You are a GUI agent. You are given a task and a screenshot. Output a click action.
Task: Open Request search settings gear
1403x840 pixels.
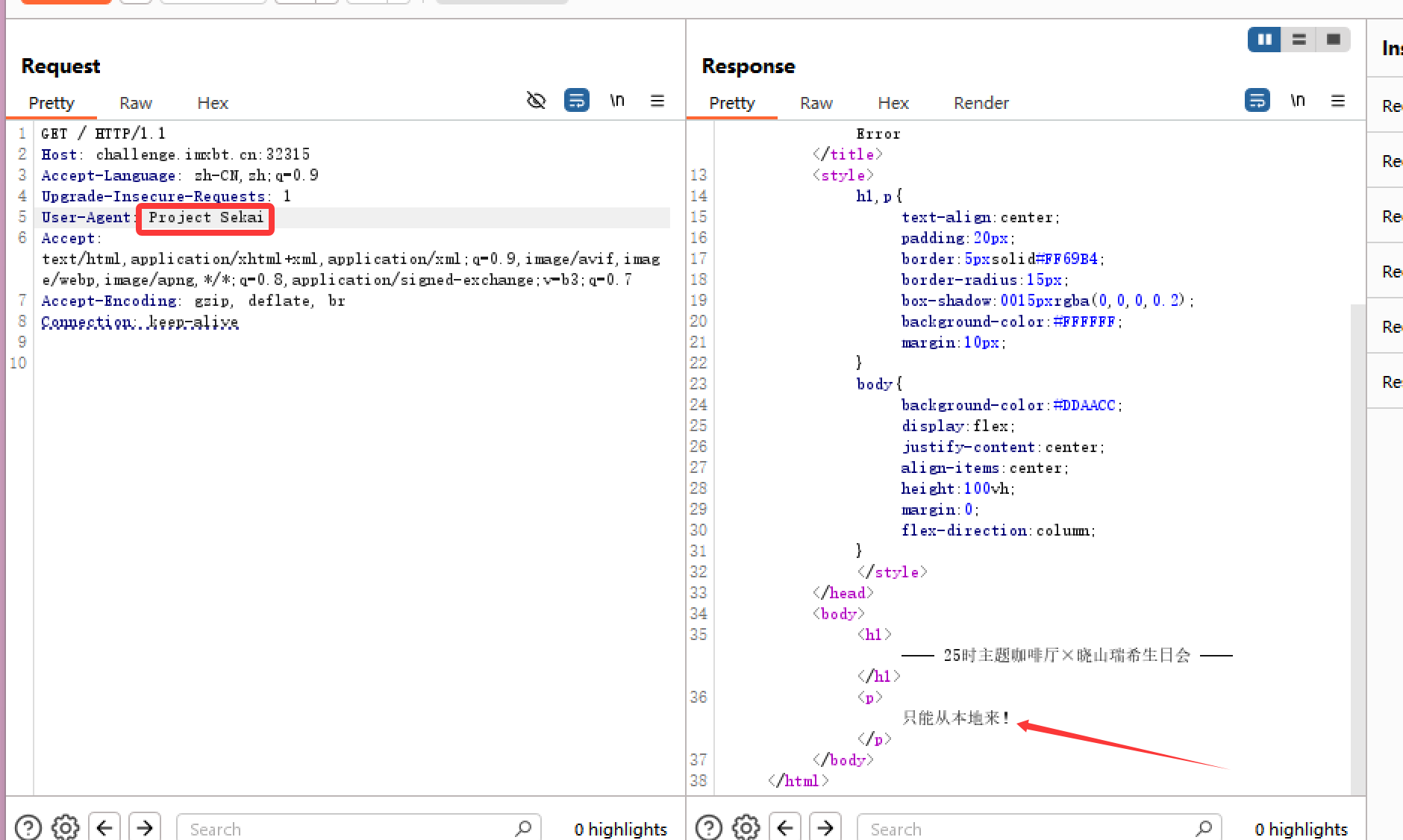point(66,827)
